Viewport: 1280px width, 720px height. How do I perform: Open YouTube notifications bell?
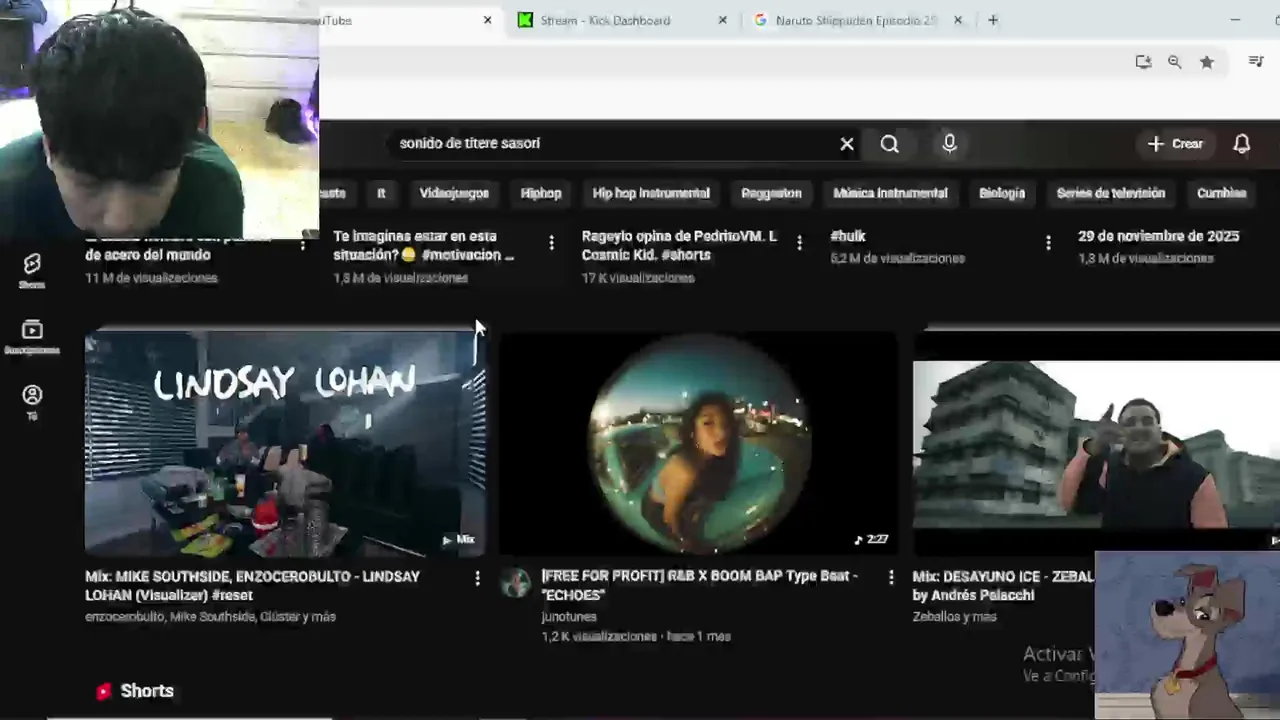point(1241,144)
